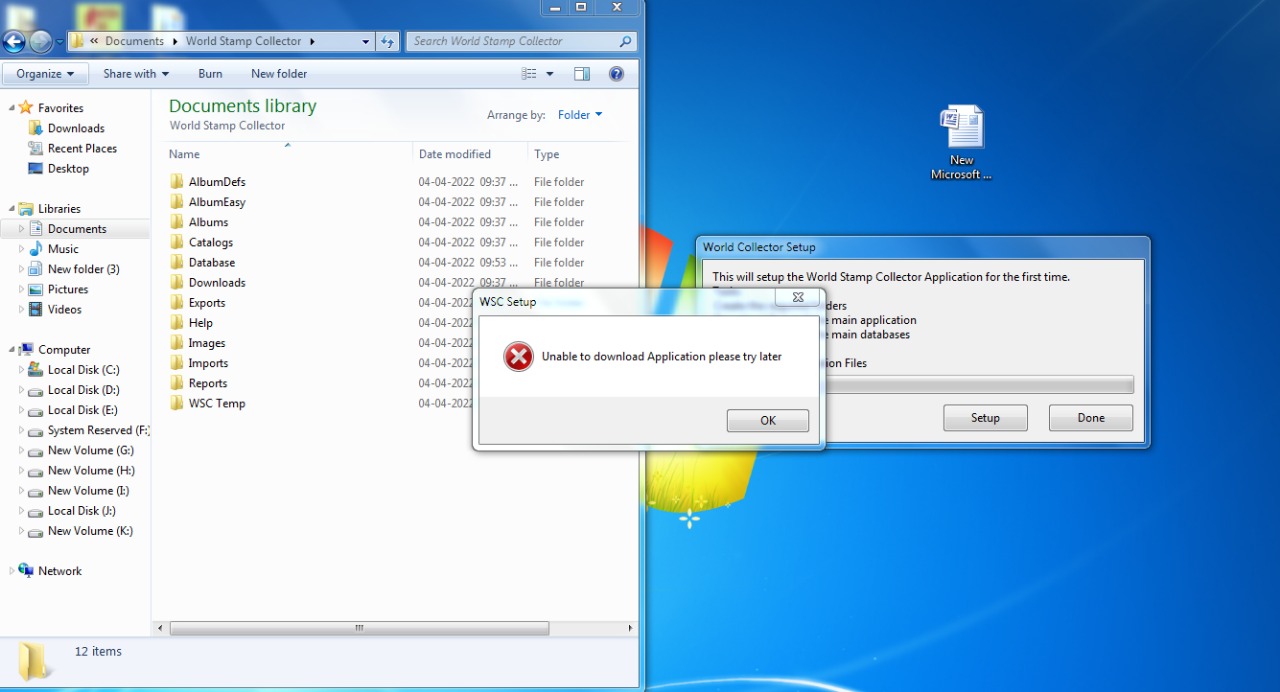This screenshot has width=1280, height=692.
Task: Select the Catalogs folder icon
Action: [177, 242]
